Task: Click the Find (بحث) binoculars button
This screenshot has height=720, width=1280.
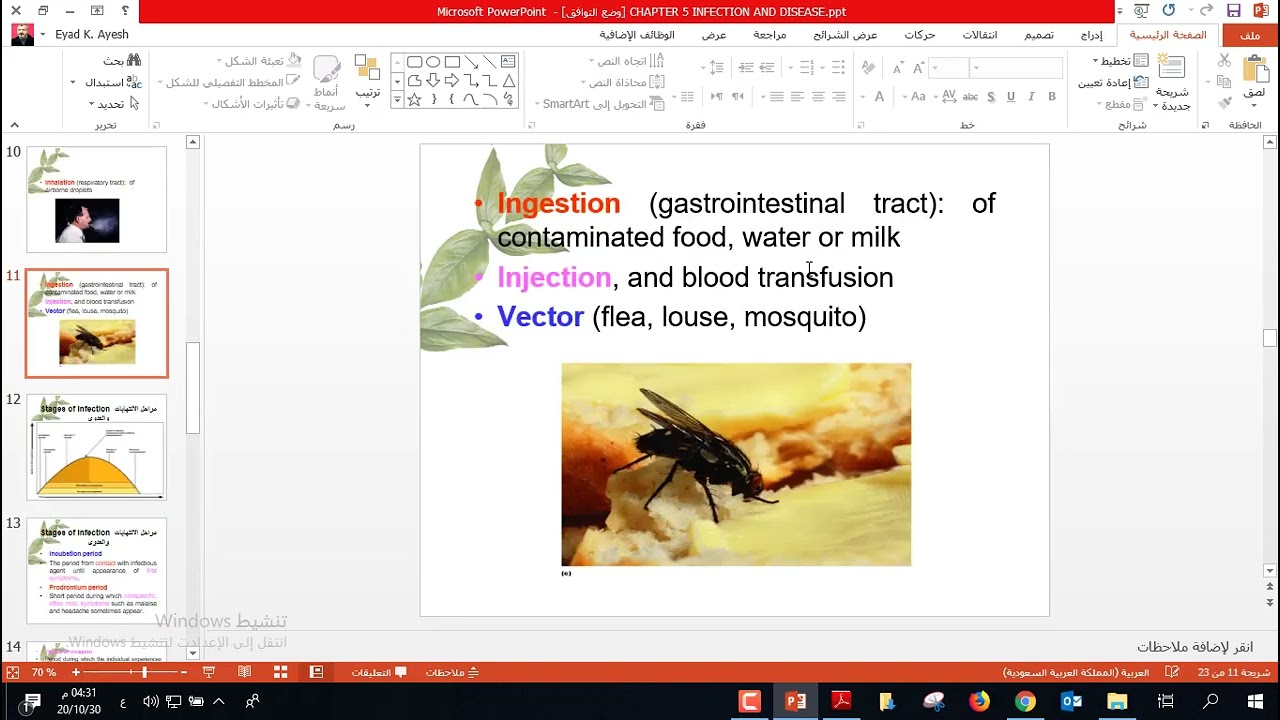Action: pos(123,61)
